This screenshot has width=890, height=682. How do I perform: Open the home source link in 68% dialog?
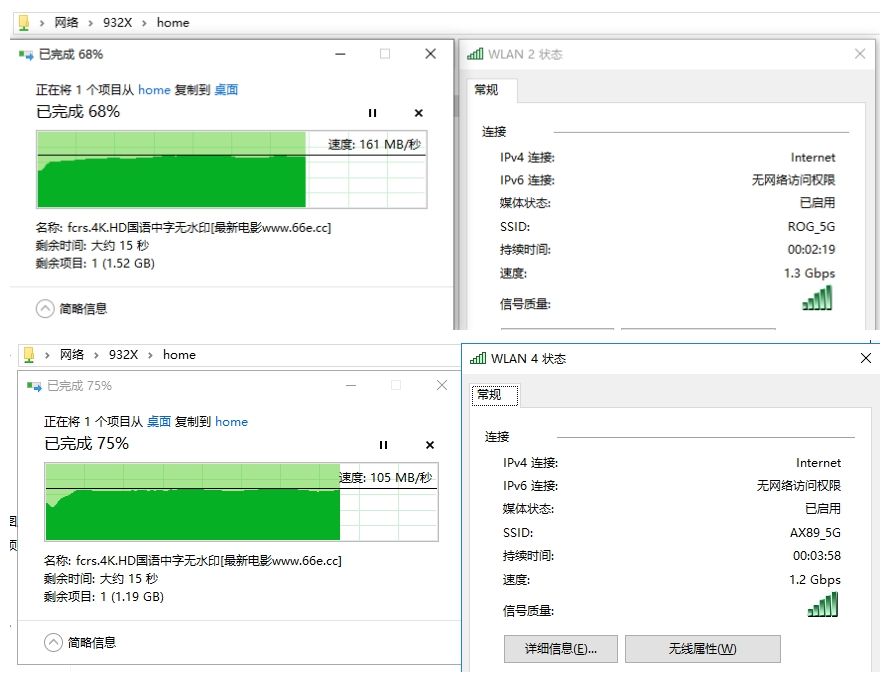154,90
